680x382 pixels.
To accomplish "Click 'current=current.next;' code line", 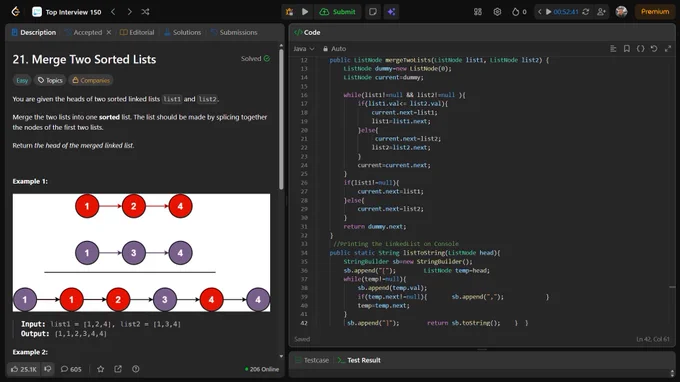I will point(394,165).
